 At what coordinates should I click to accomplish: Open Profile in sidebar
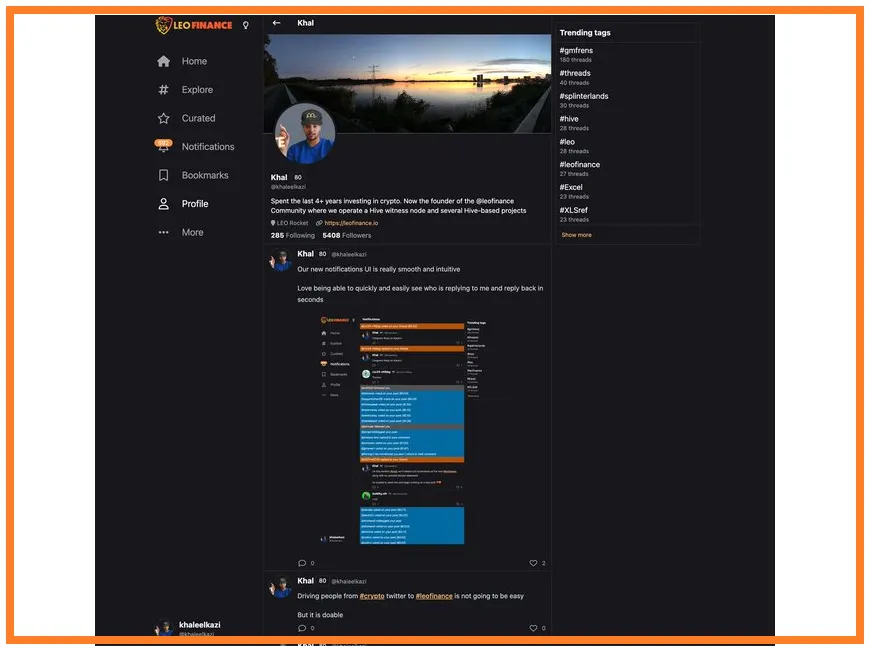195,204
